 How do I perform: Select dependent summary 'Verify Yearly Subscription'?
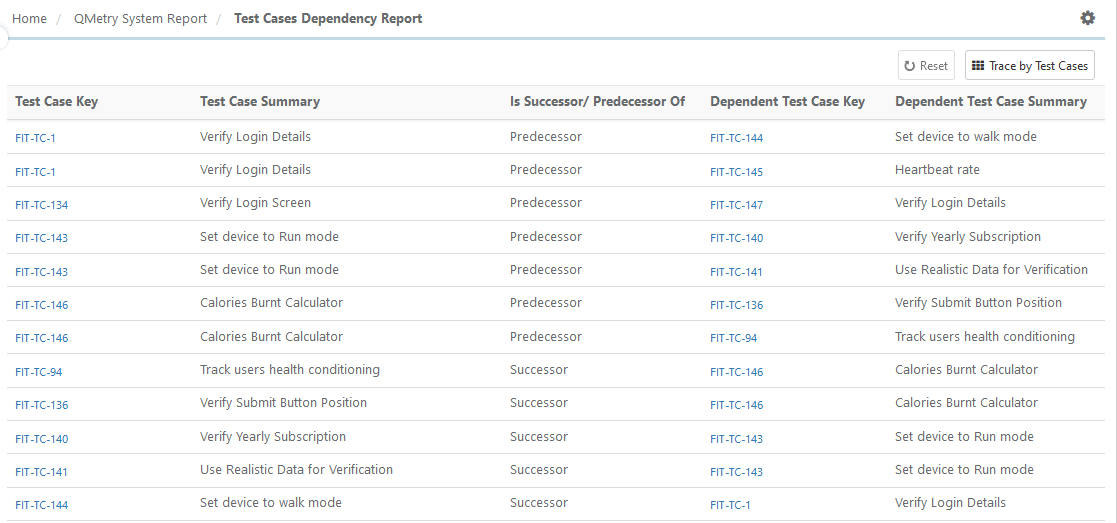[x=968, y=237]
